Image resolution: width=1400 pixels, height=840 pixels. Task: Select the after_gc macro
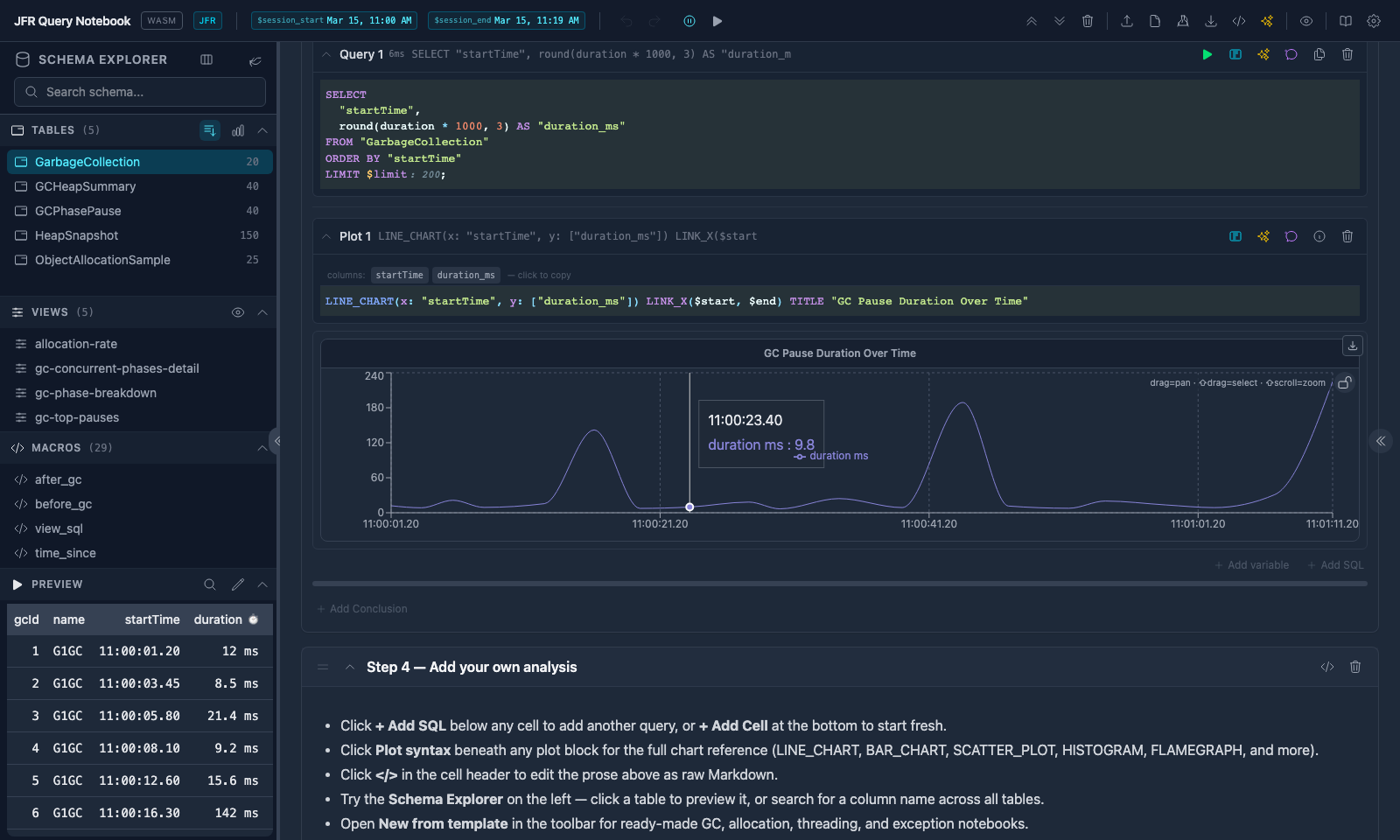[140, 479]
